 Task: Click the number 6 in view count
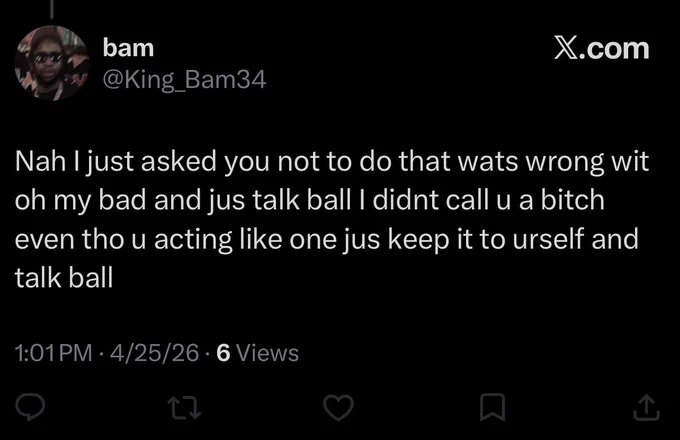point(223,353)
